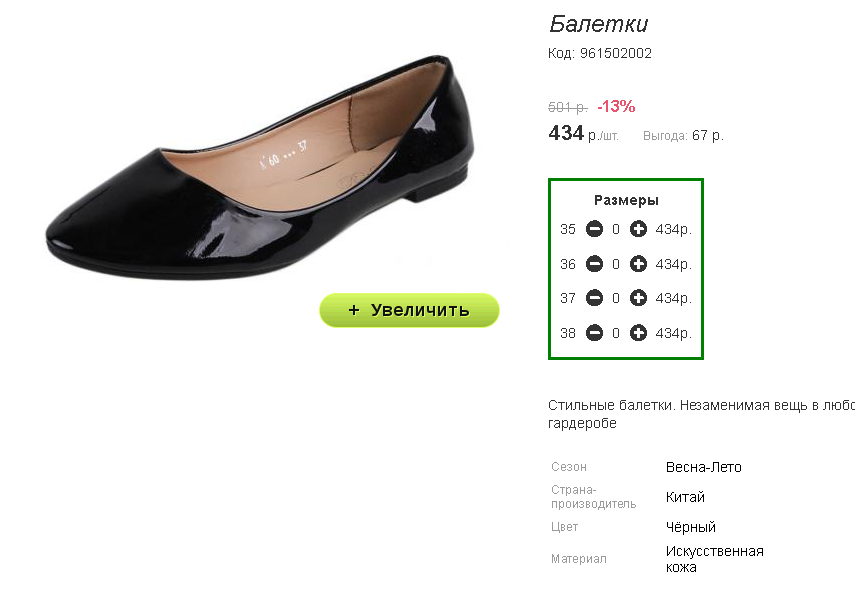
Task: Select the quantity value for size 38
Action: pyautogui.click(x=616, y=333)
